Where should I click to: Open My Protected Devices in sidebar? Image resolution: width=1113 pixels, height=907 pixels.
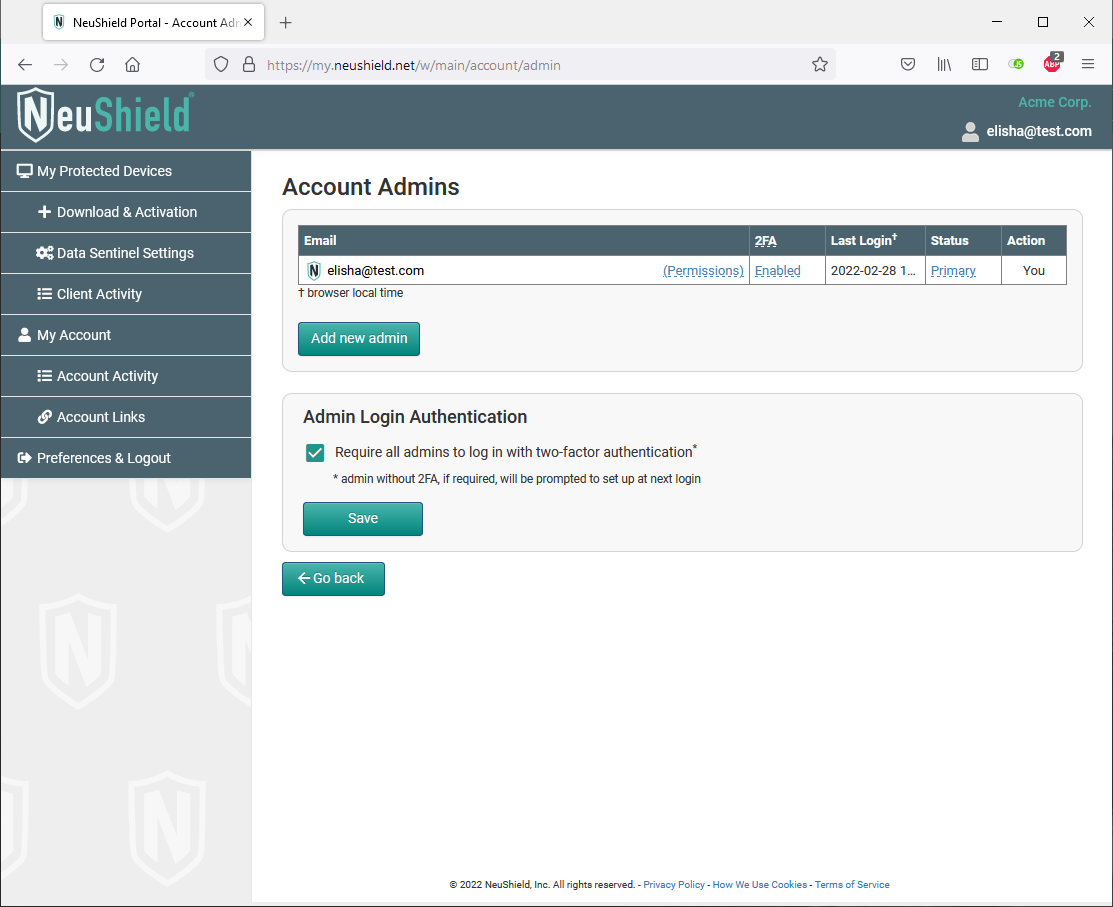point(126,171)
